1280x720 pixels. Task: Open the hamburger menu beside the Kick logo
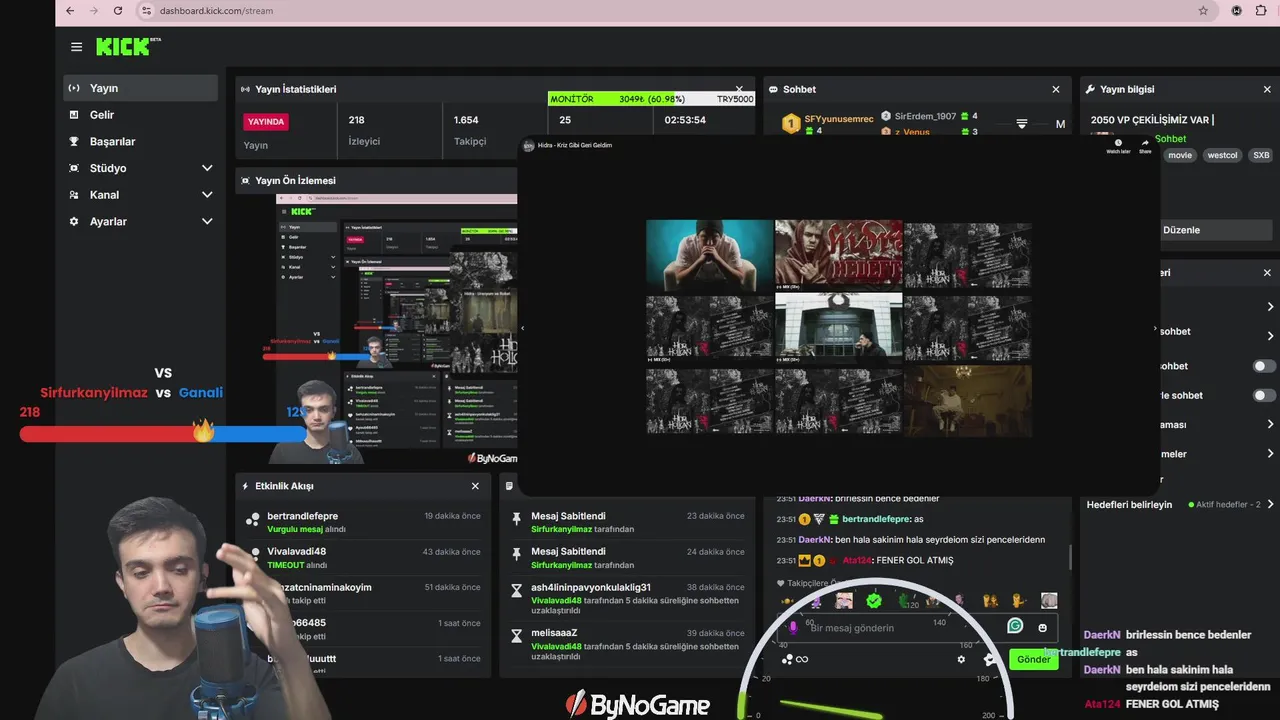76,47
